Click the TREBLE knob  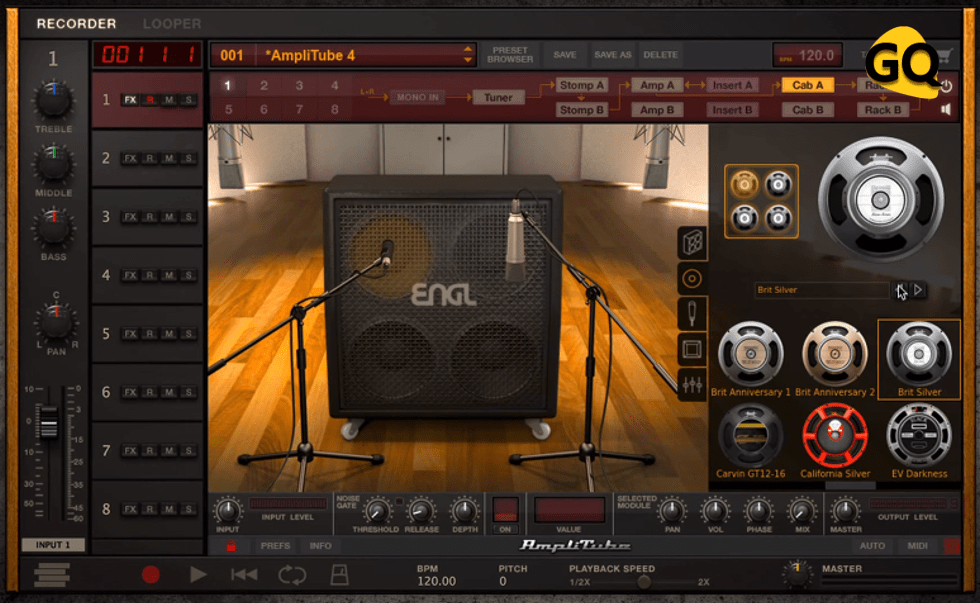(x=54, y=100)
